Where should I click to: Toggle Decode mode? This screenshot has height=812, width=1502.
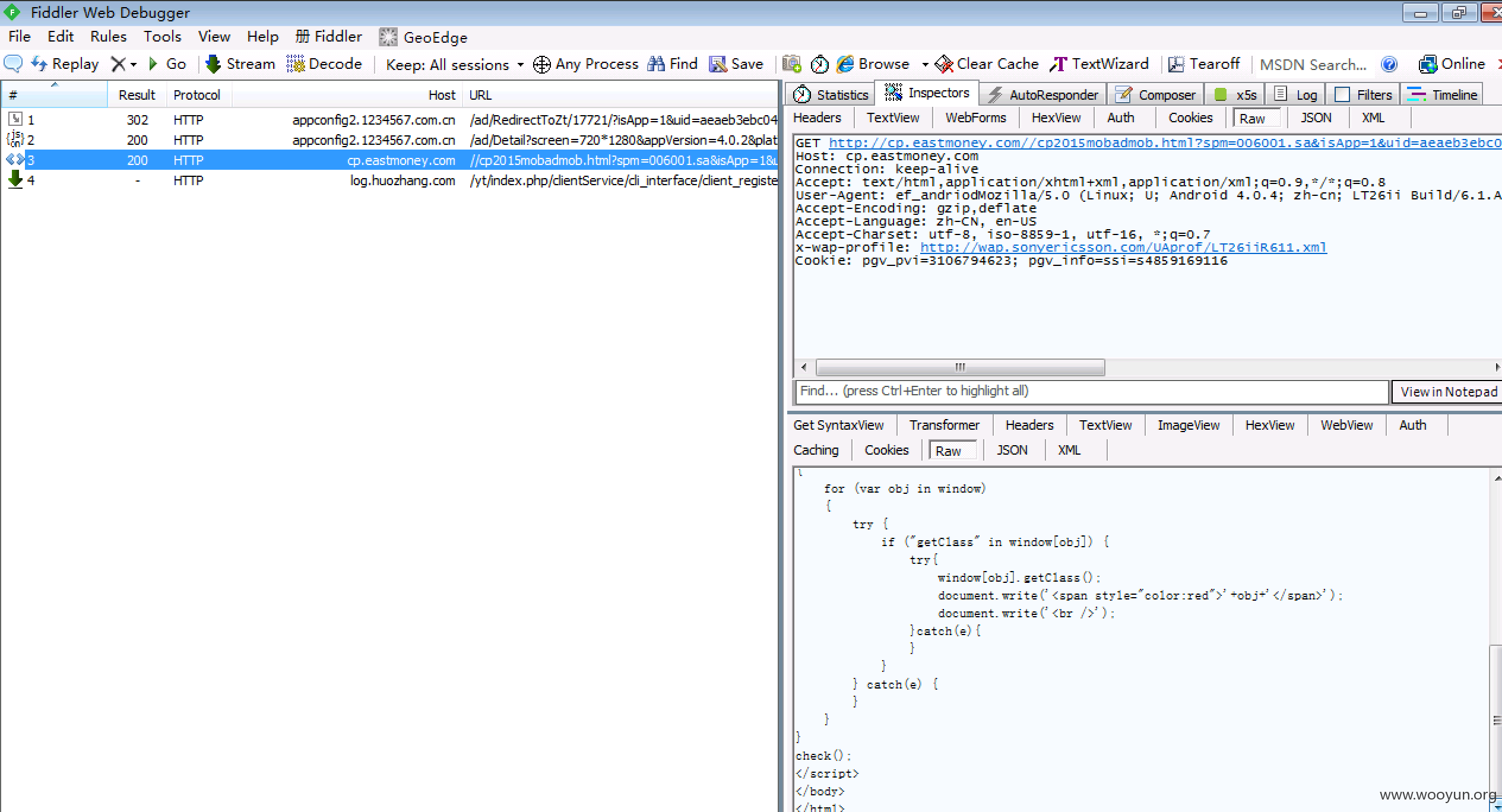point(324,64)
